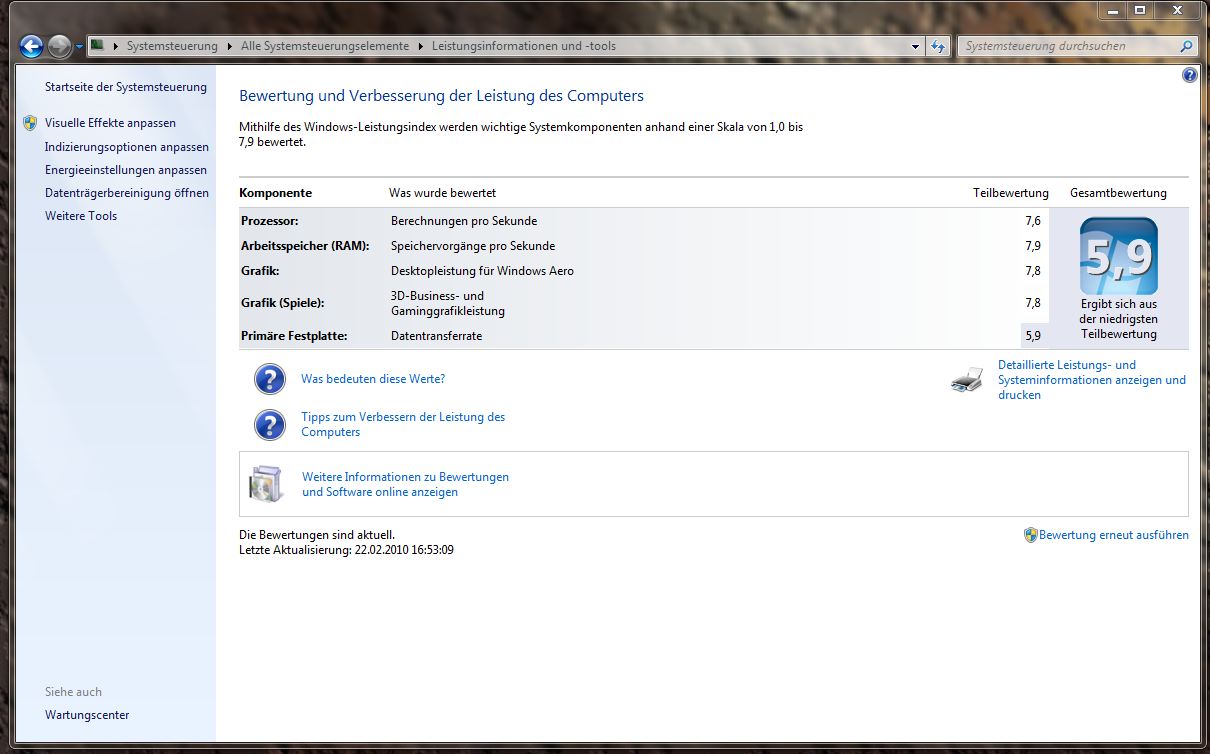Click the 5,9 Gesamtbewertung badge

point(1119,256)
